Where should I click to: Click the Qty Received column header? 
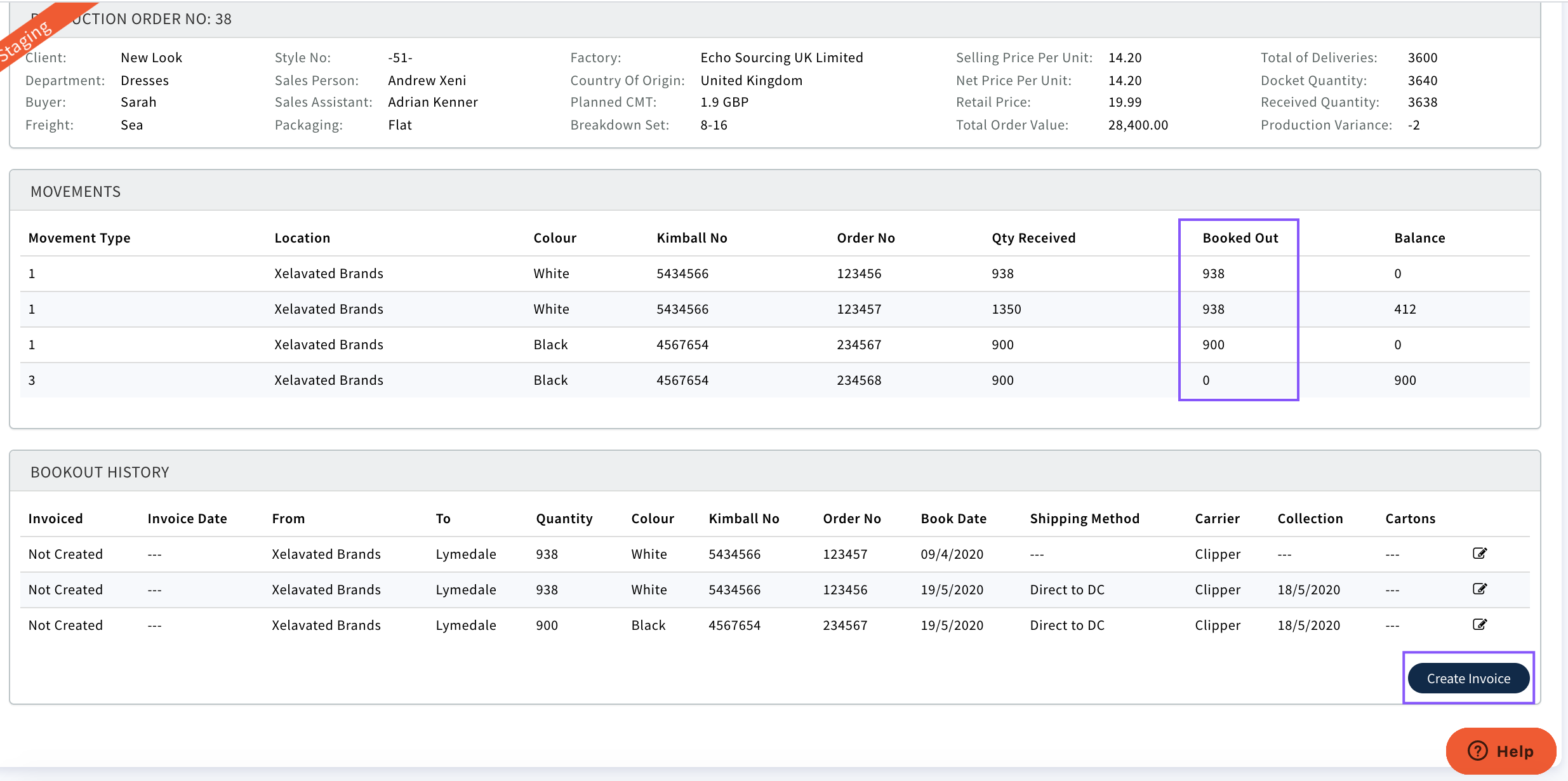1033,238
